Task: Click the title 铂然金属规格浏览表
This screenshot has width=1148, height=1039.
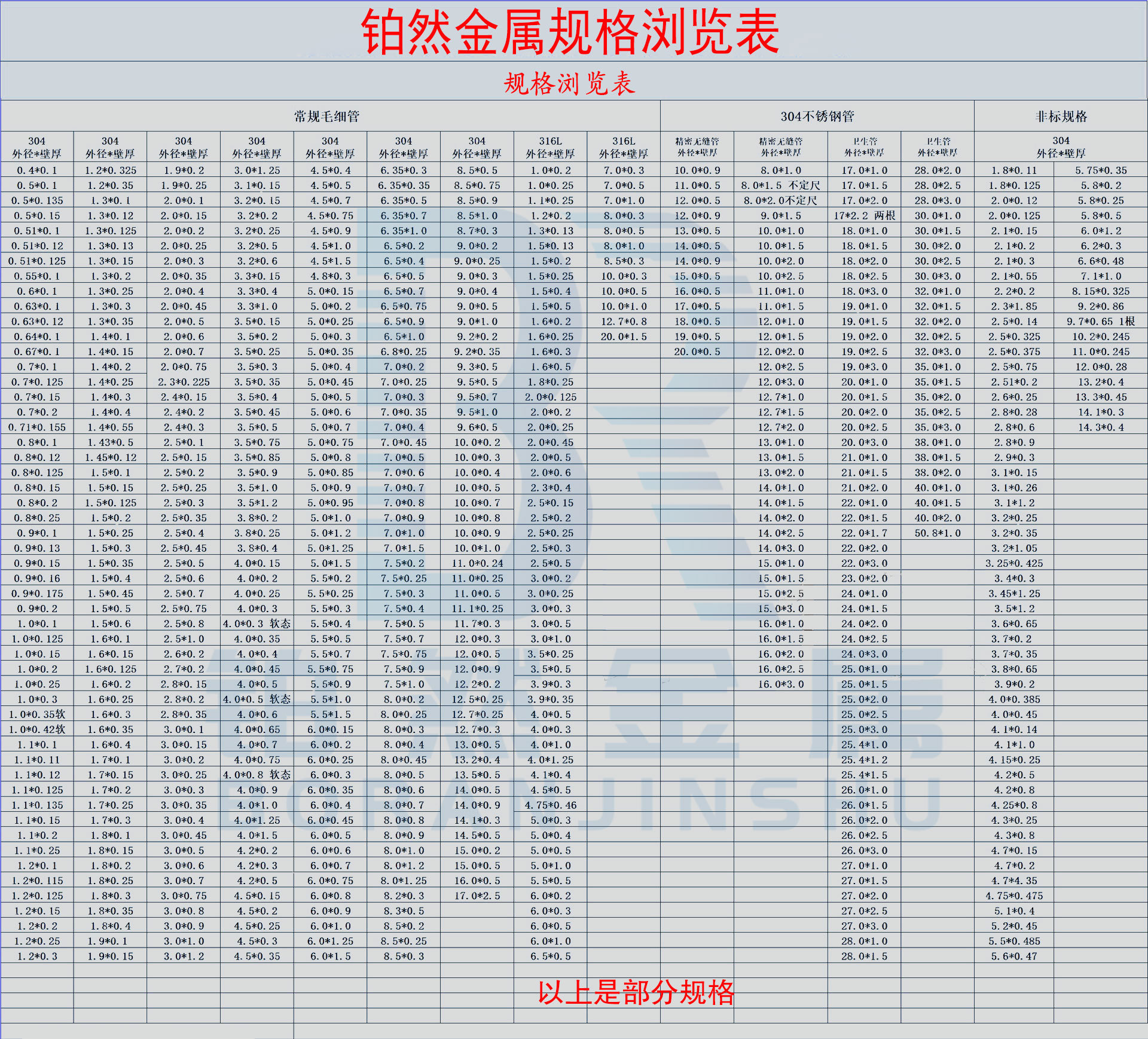Action: (571, 31)
